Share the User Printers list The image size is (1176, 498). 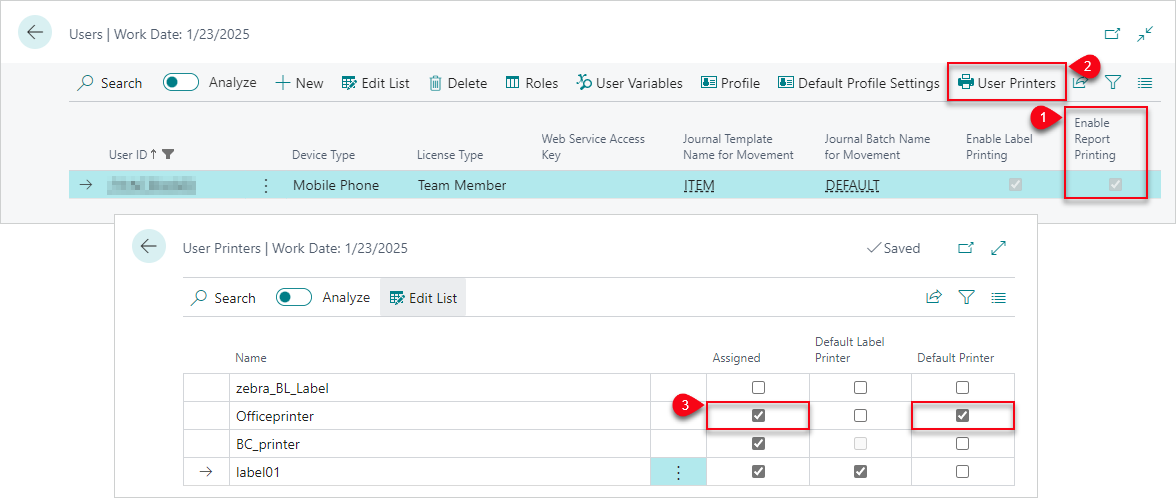pos(934,297)
